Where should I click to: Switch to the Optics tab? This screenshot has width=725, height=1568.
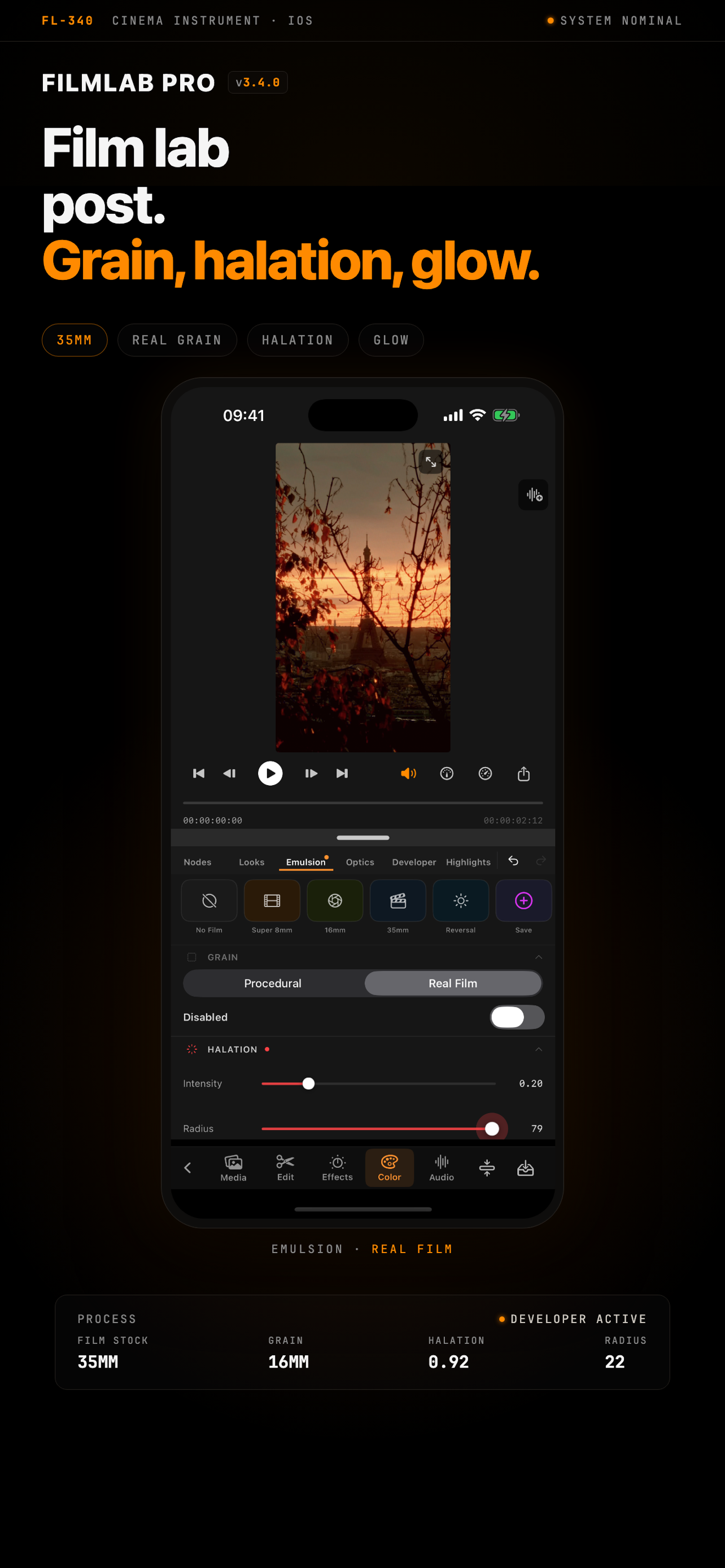point(360,862)
